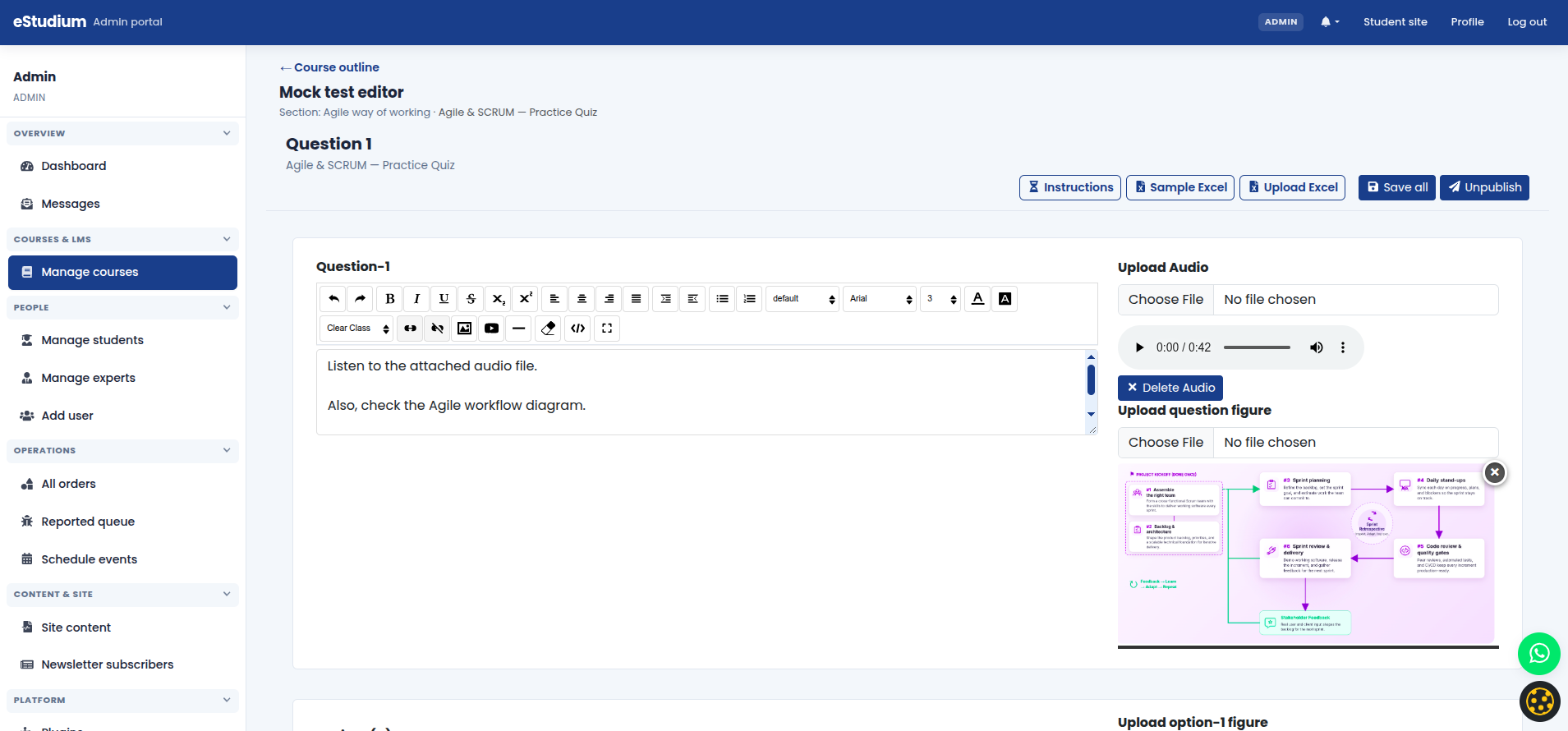Toggle strikethrough formatting
This screenshot has height=731, width=1568.
(x=471, y=299)
